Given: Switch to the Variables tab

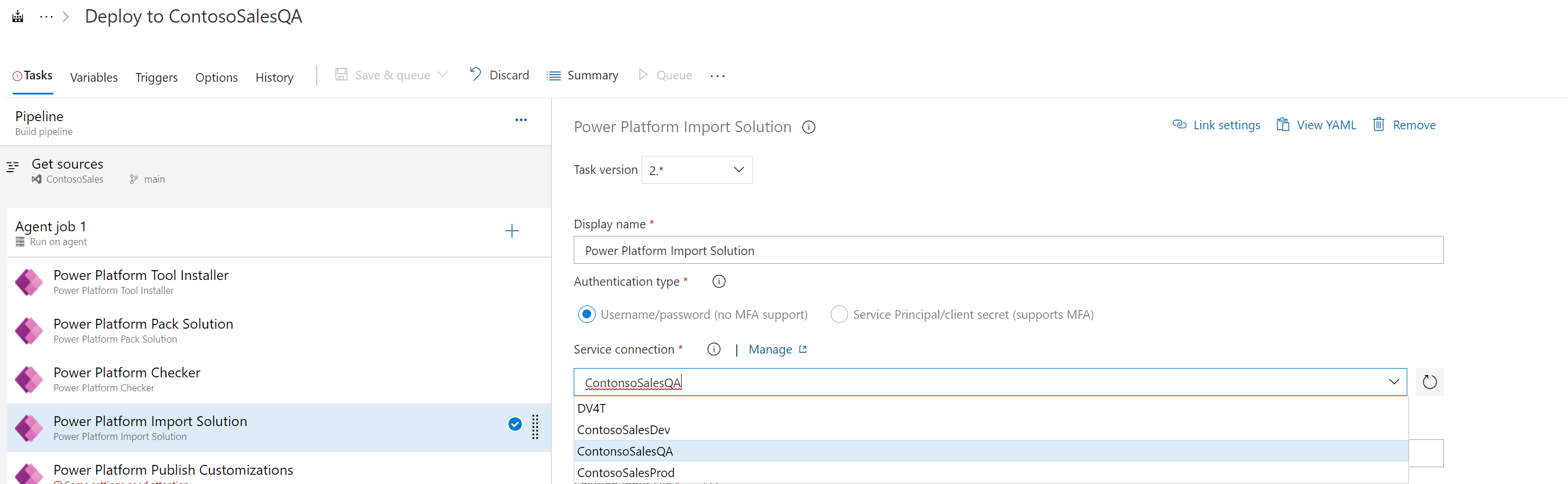Looking at the screenshot, I should coord(94,77).
